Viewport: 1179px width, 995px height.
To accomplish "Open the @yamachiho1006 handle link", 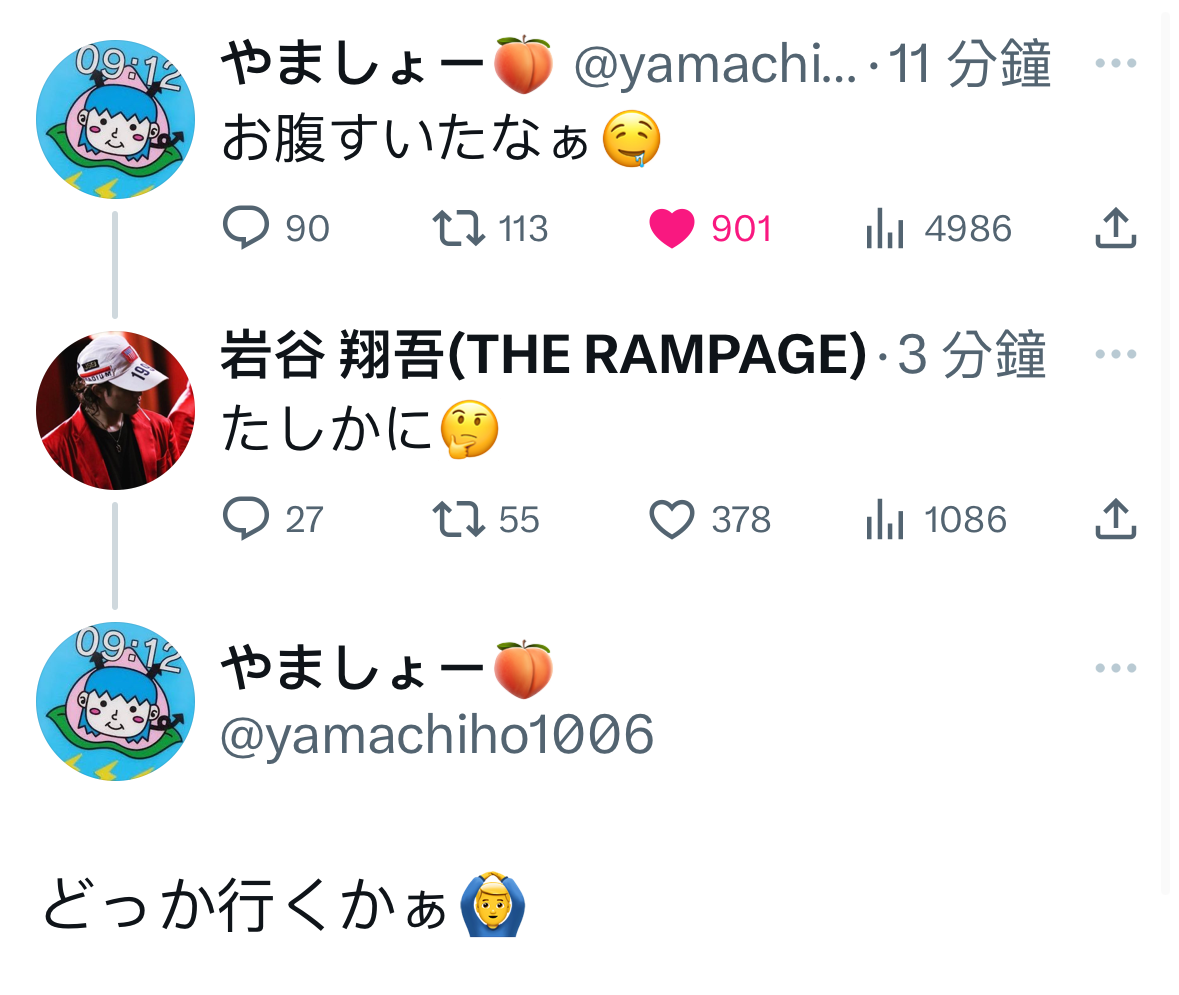I will click(437, 734).
